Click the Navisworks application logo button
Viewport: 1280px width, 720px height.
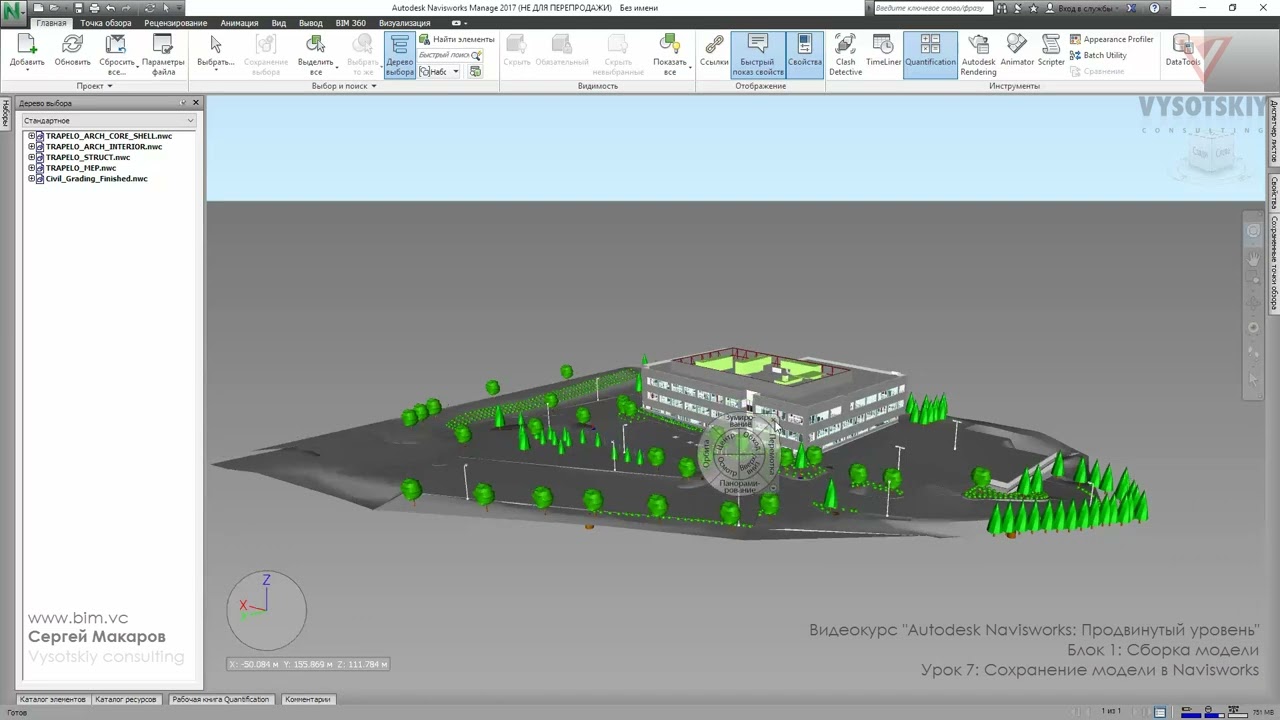coord(13,12)
